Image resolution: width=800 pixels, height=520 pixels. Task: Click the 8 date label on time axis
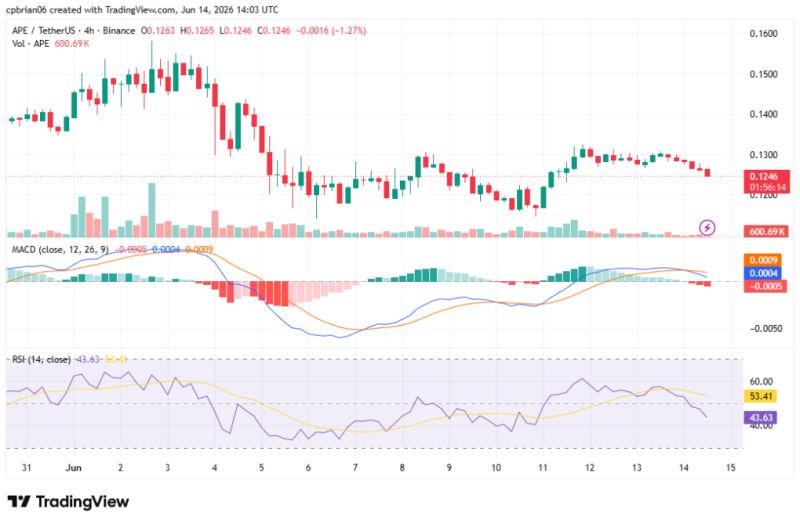[x=402, y=467]
